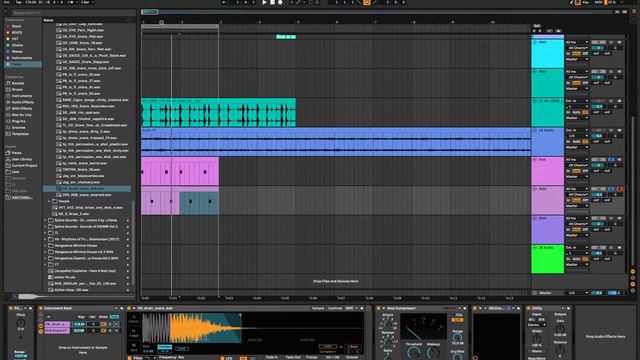Toggle the Utility device activator

click(x=529, y=308)
